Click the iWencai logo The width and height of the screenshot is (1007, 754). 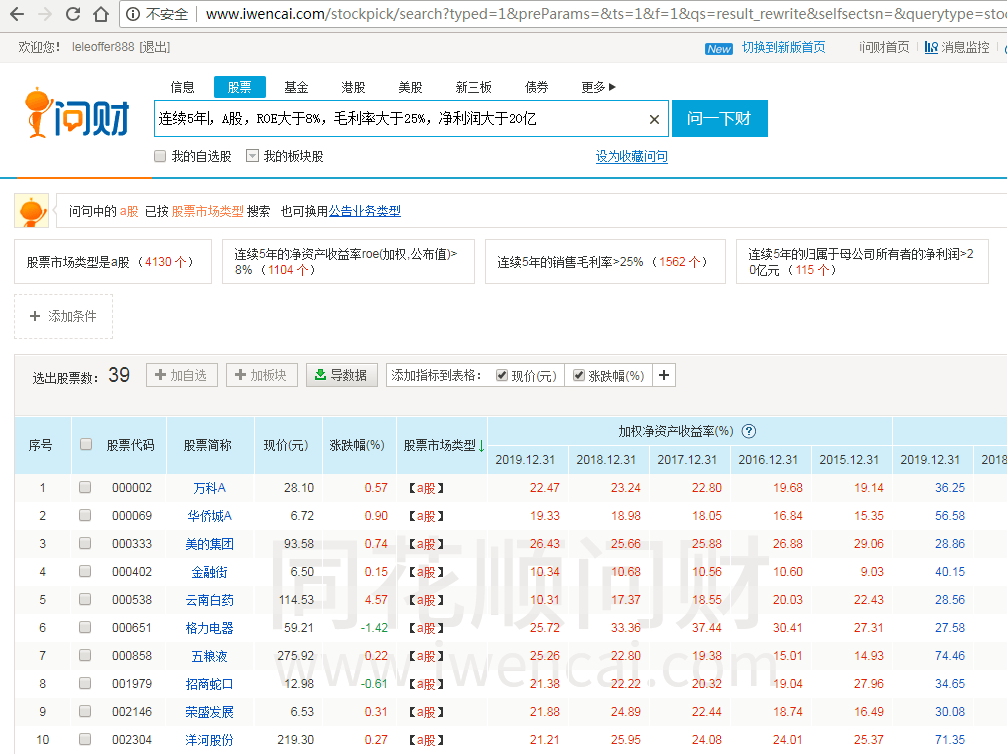pos(77,114)
